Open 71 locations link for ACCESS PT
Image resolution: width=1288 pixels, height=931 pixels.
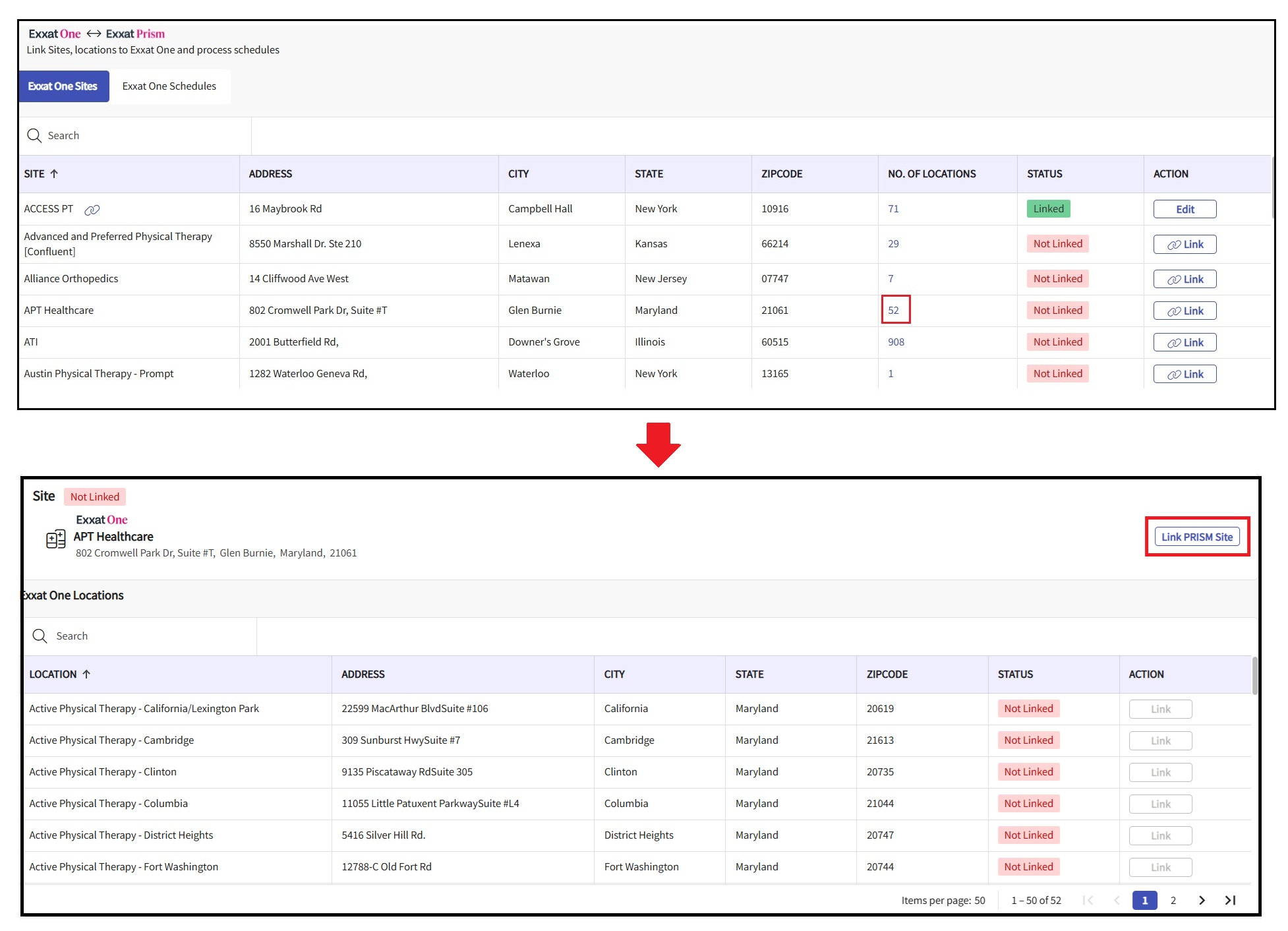[x=893, y=209]
